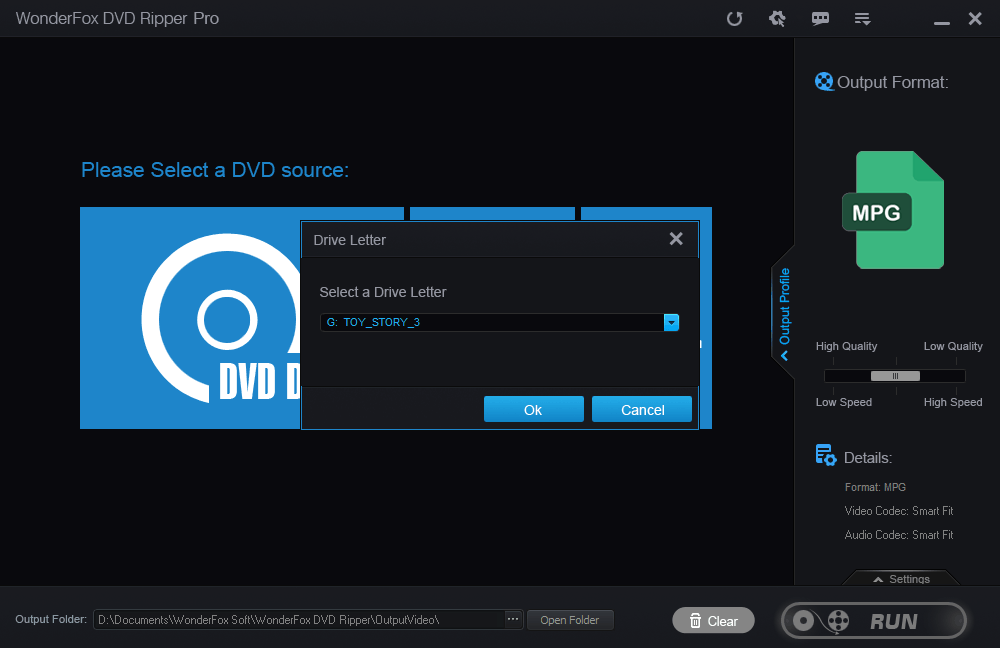Browse output folder with the ellipsis button
Image resolution: width=1000 pixels, height=648 pixels.
pos(513,619)
